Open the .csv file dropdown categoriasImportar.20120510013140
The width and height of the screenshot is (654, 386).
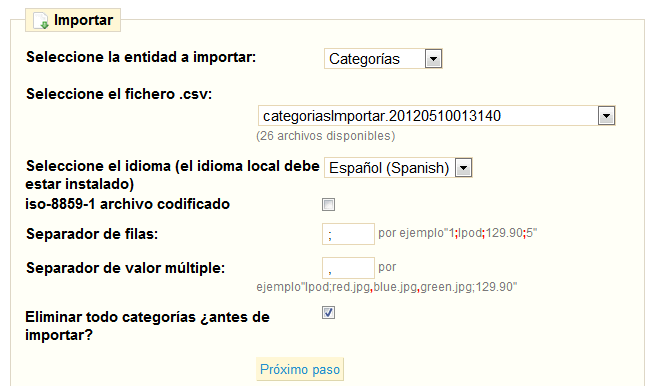pyautogui.click(x=437, y=116)
